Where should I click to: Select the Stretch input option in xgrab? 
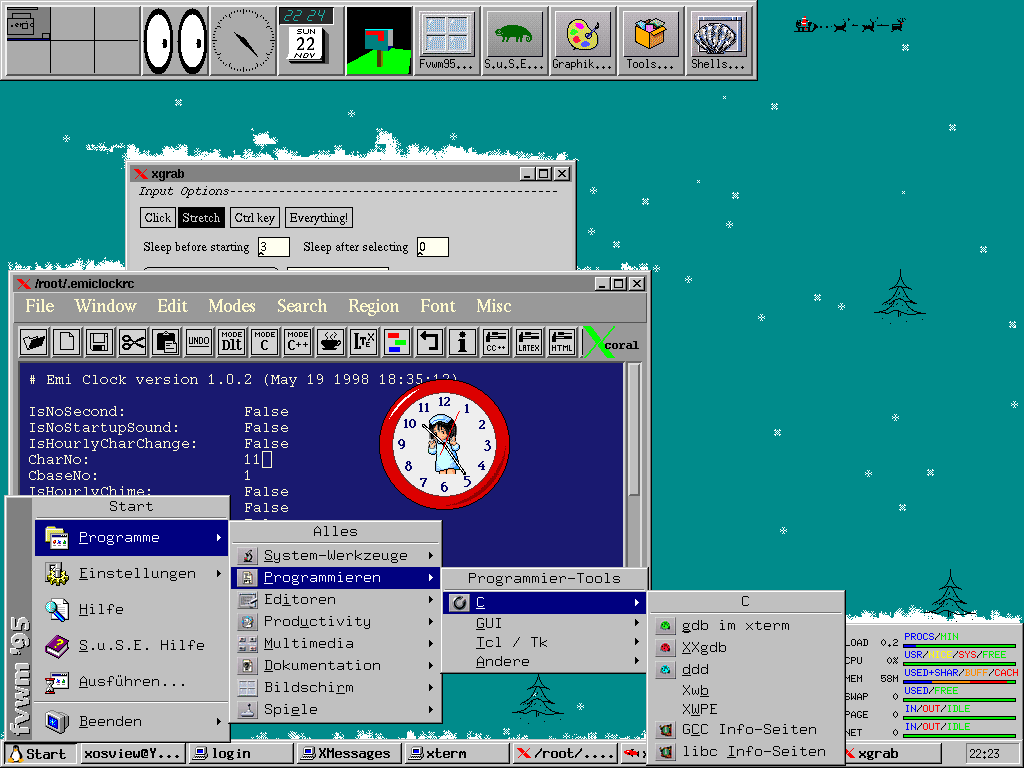click(201, 217)
